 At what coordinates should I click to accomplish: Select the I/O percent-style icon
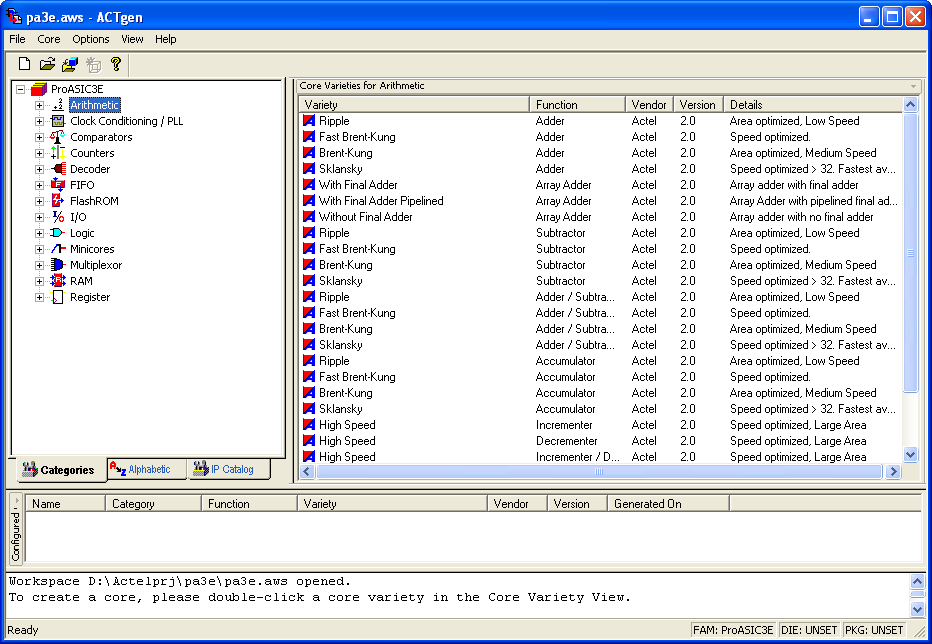click(x=58, y=217)
